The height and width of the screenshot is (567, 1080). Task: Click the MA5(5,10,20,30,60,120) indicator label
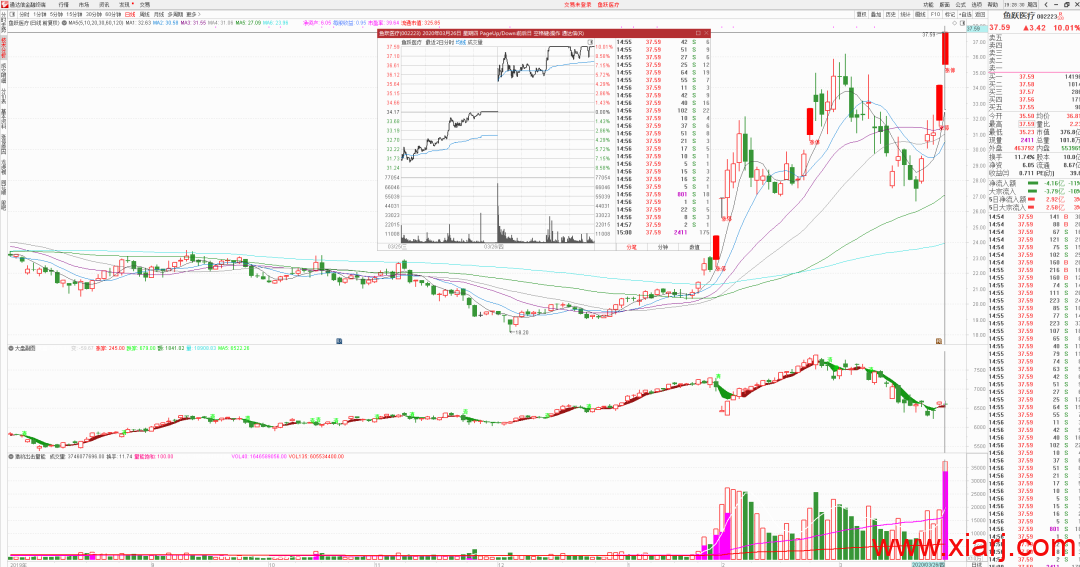click(96, 23)
